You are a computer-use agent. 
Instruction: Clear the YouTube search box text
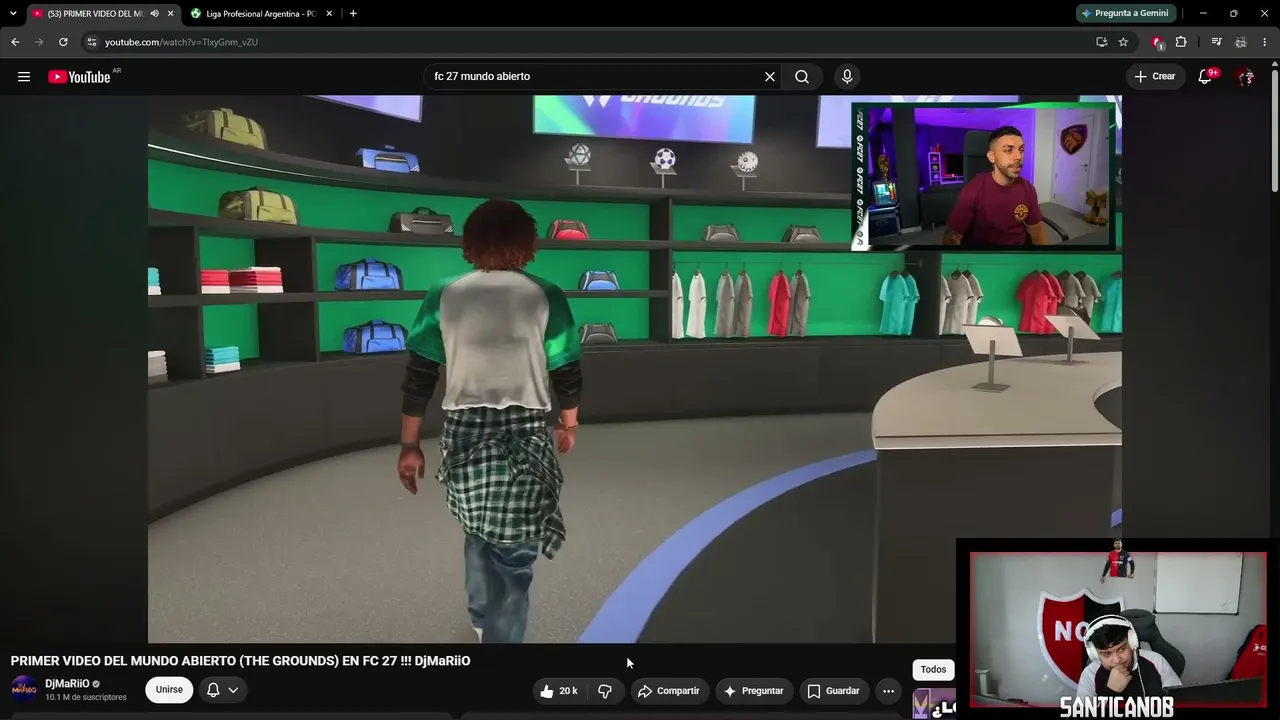tap(770, 77)
